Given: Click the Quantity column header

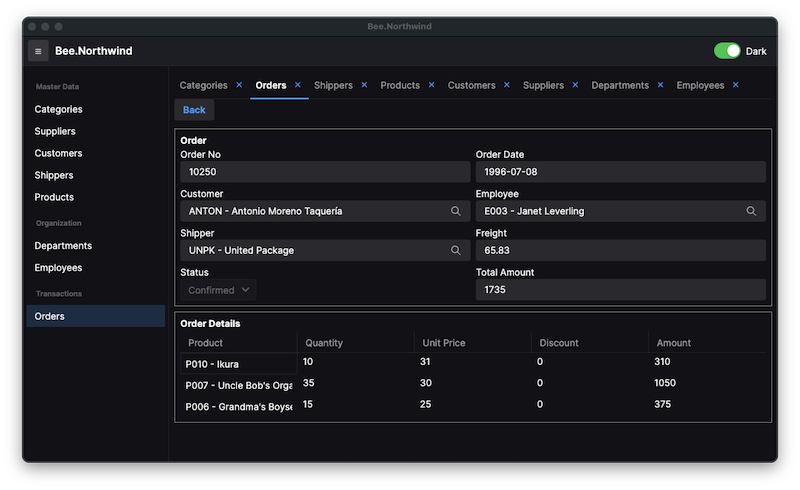Looking at the screenshot, I should (356, 342).
